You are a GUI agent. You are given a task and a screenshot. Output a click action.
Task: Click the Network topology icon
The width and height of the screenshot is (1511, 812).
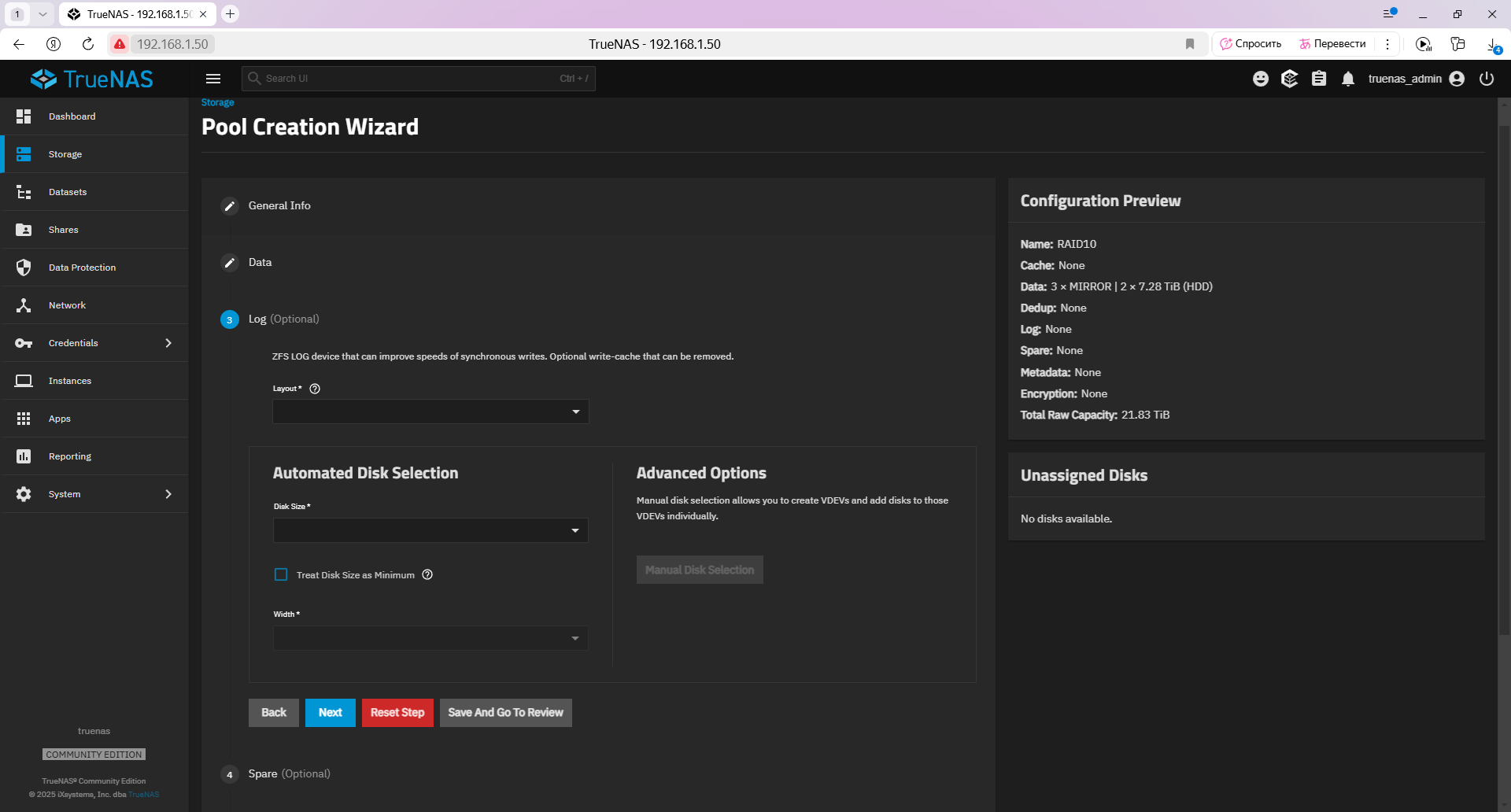[x=24, y=305]
